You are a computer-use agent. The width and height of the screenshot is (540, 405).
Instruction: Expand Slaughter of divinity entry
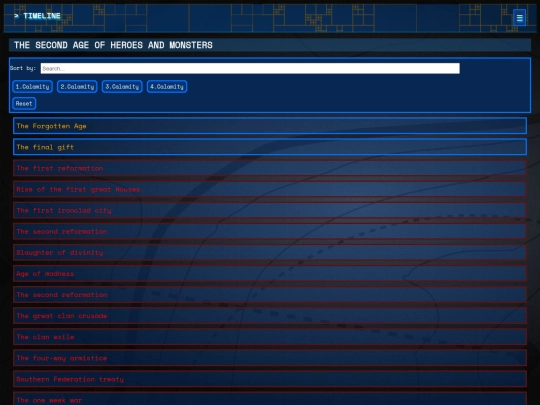point(270,252)
